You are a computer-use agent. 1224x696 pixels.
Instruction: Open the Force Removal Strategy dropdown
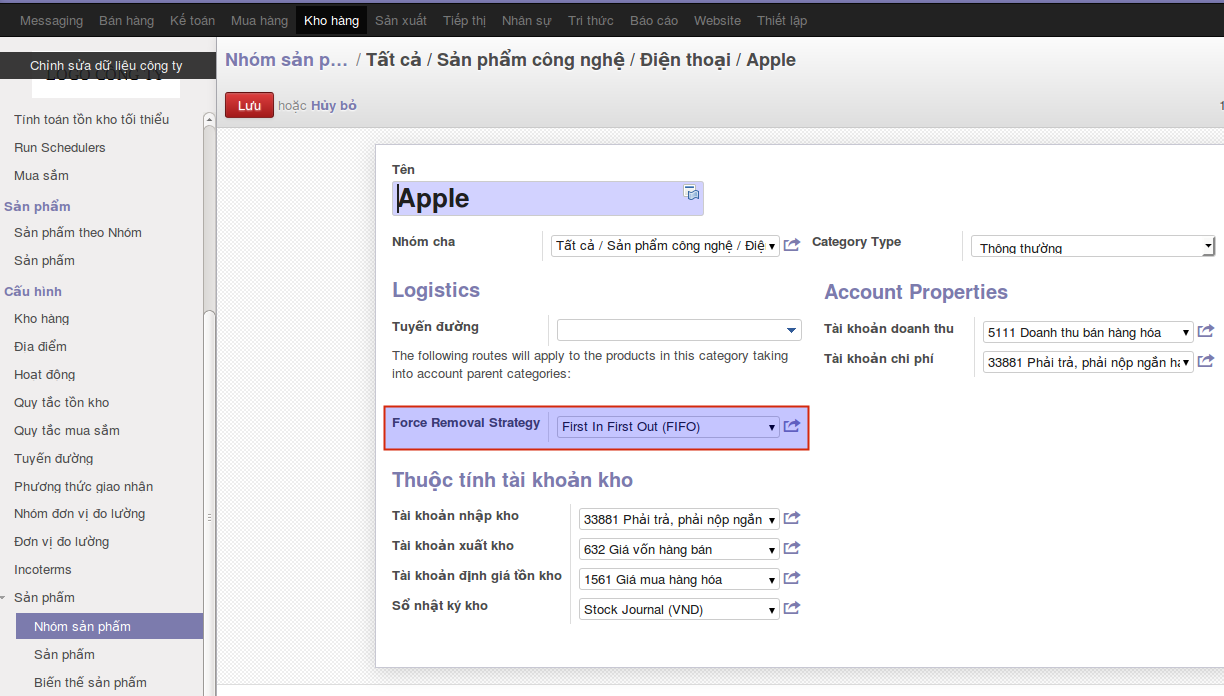(x=668, y=427)
